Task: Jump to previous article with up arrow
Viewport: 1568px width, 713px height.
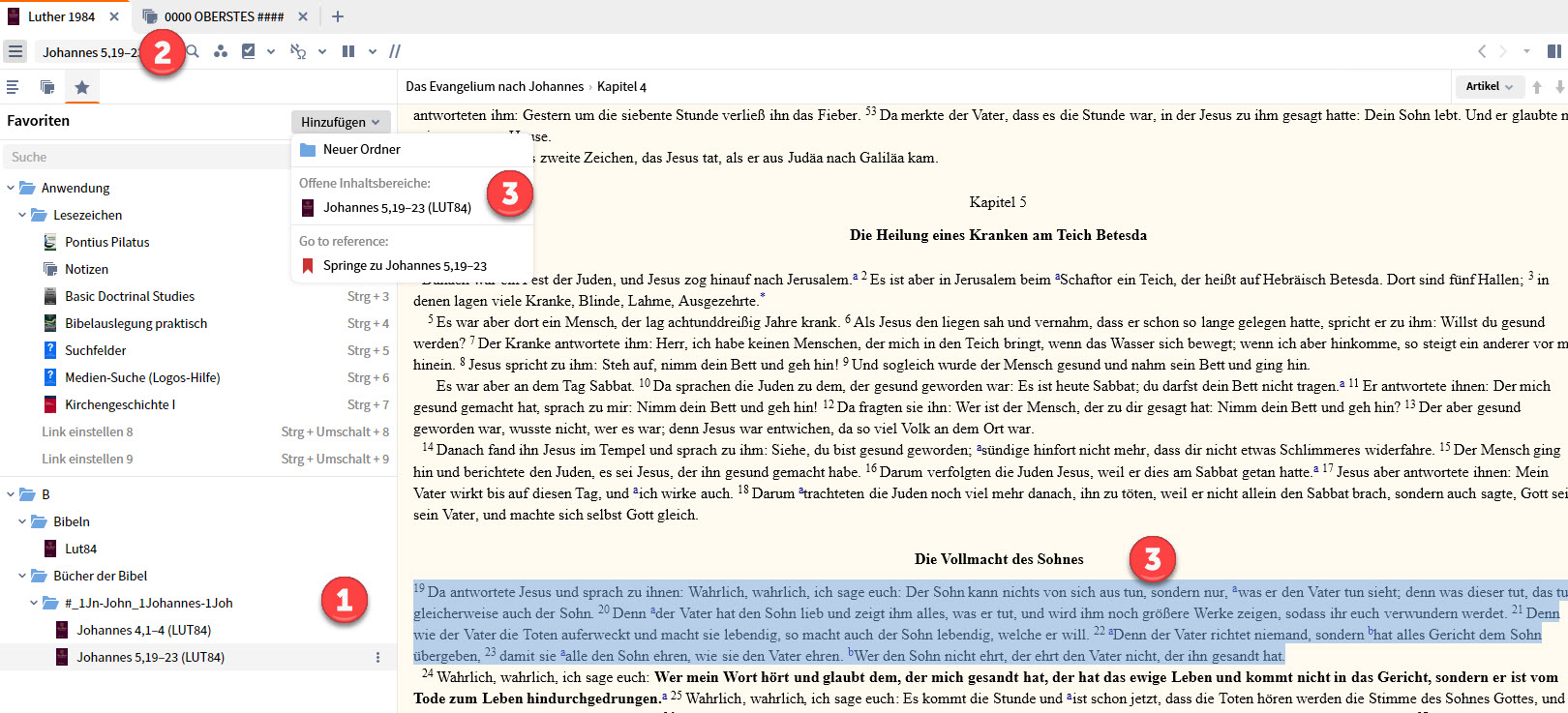Action: (1537, 87)
